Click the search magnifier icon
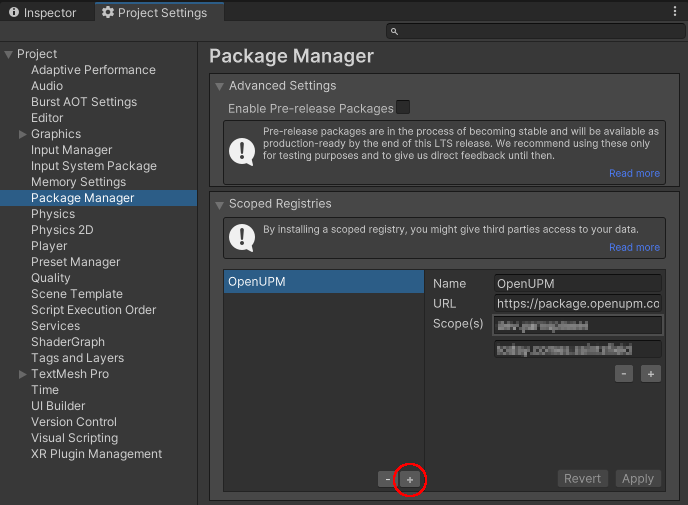The image size is (688, 505). [394, 32]
